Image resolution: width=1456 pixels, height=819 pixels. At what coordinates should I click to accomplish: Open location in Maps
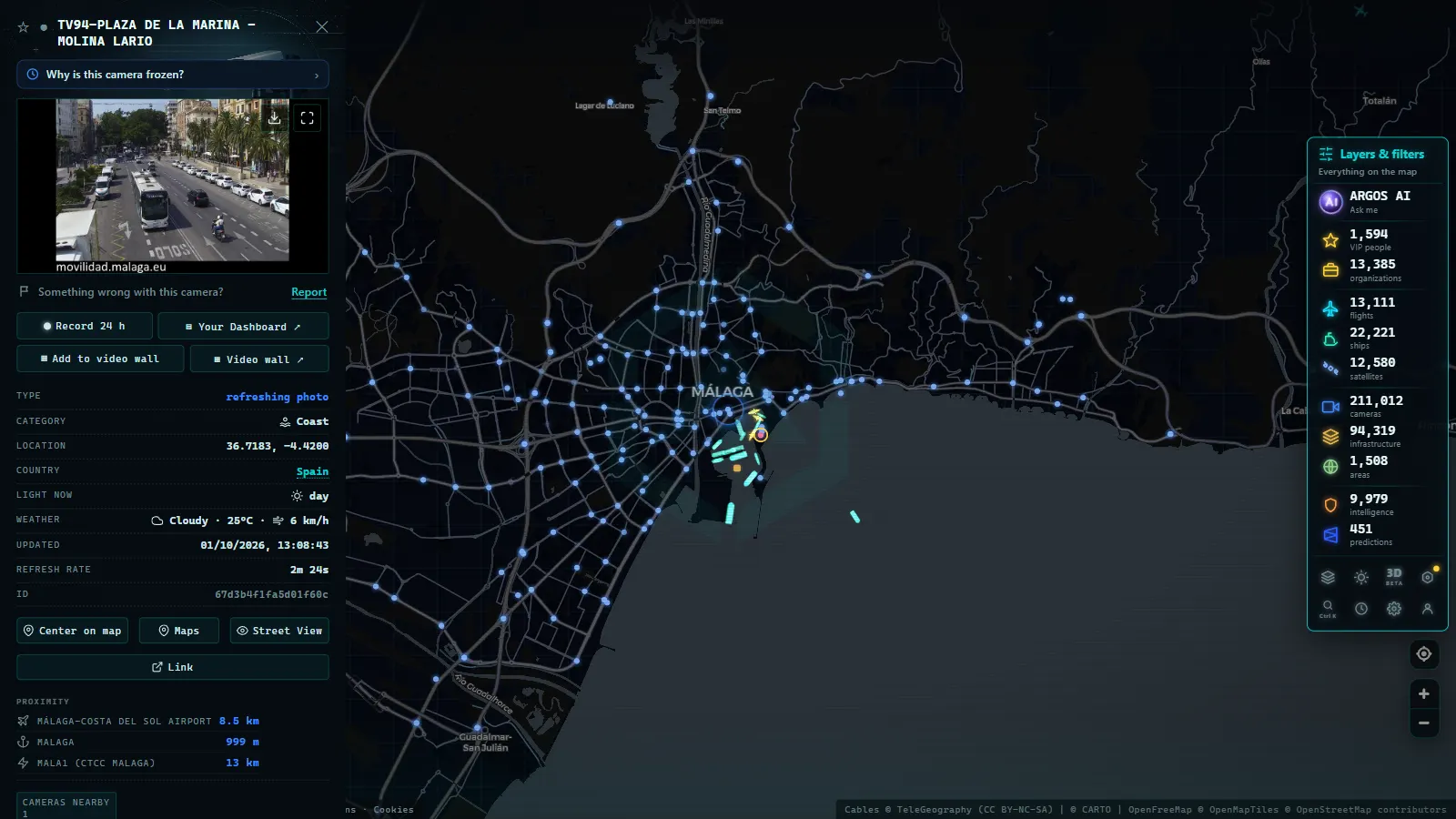[x=178, y=631]
